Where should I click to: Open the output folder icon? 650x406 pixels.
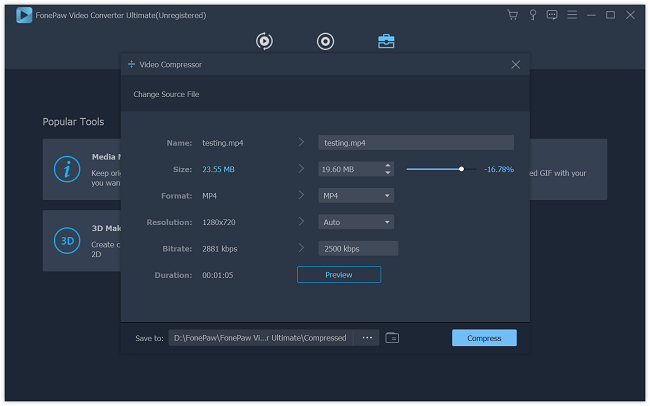(x=392, y=338)
